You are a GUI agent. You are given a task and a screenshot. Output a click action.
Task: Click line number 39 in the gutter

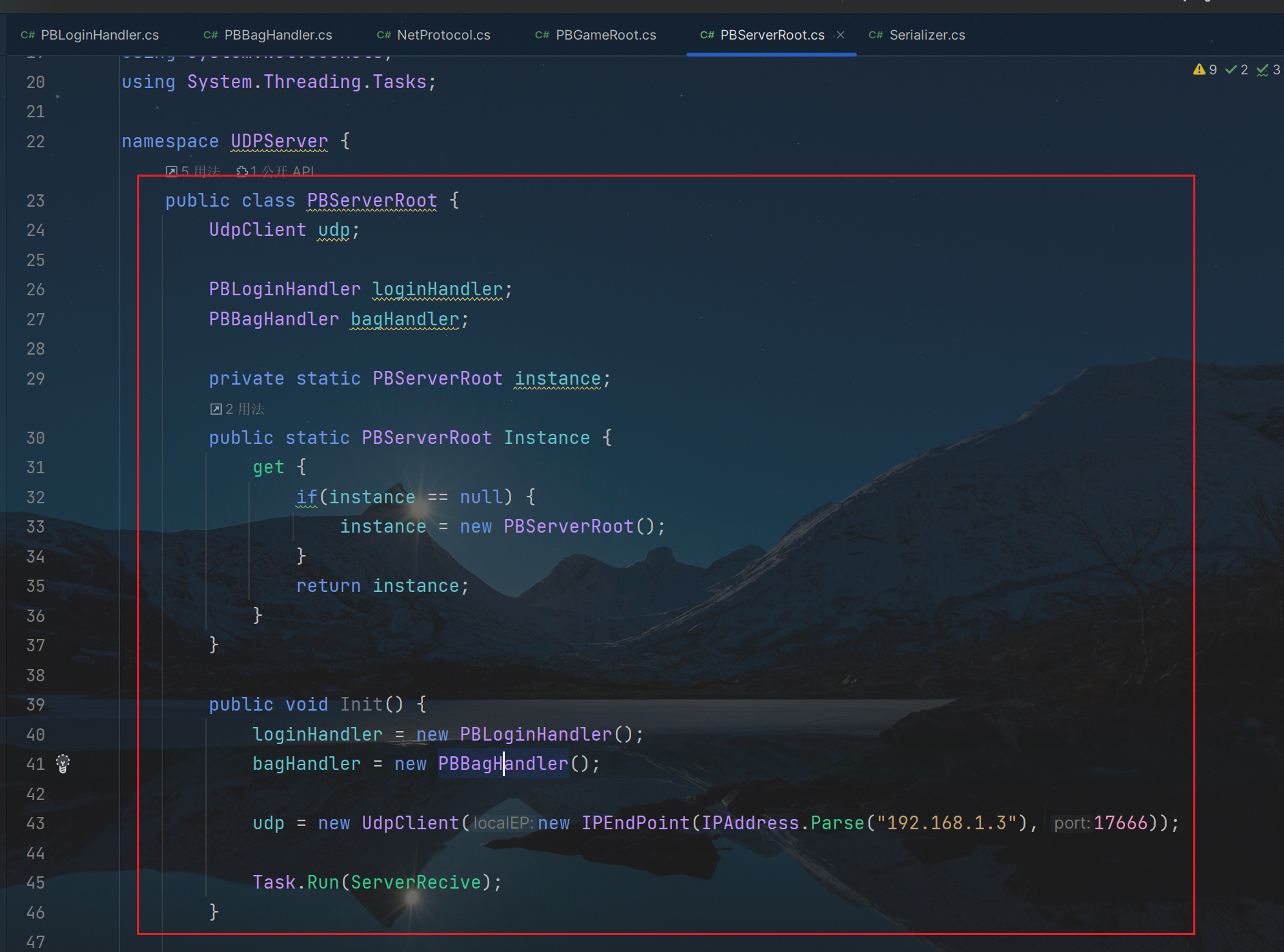tap(35, 704)
